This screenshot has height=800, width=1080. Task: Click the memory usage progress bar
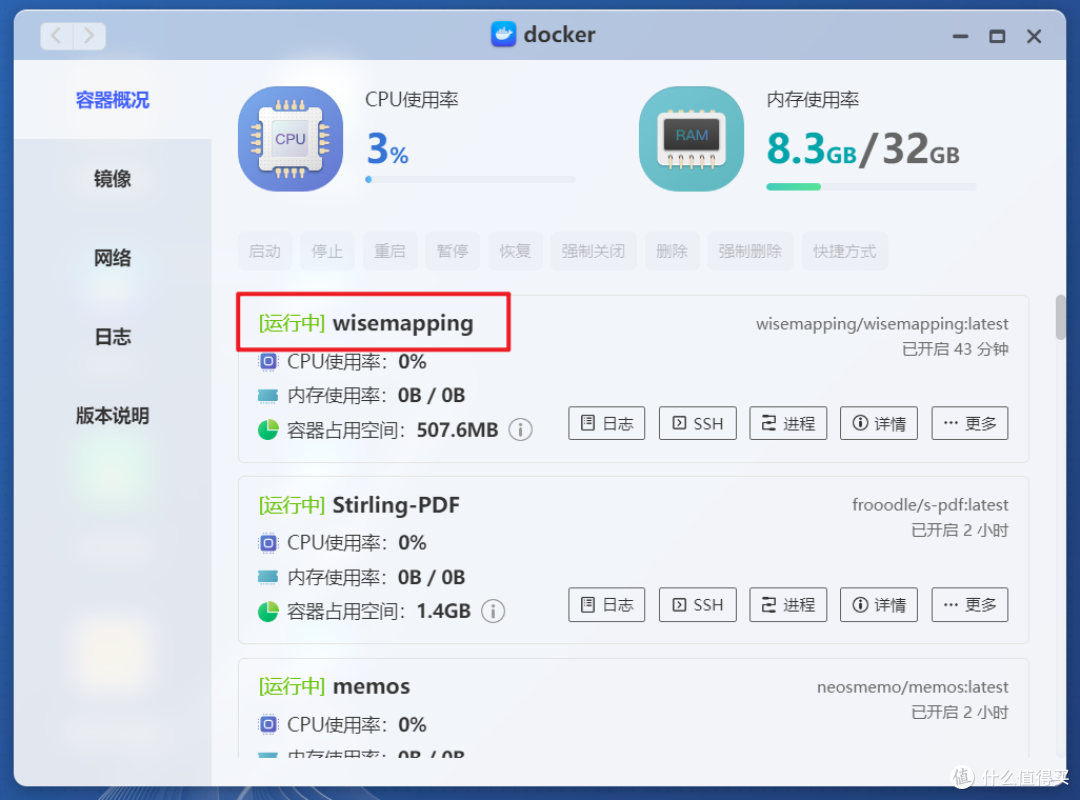[x=870, y=186]
